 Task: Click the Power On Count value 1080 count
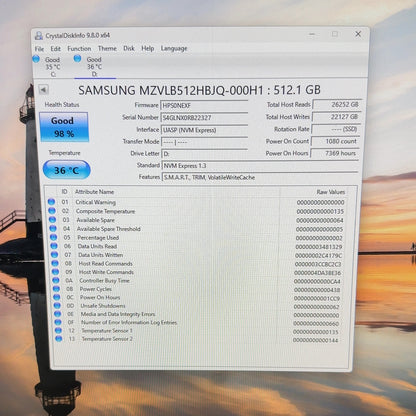click(335, 141)
